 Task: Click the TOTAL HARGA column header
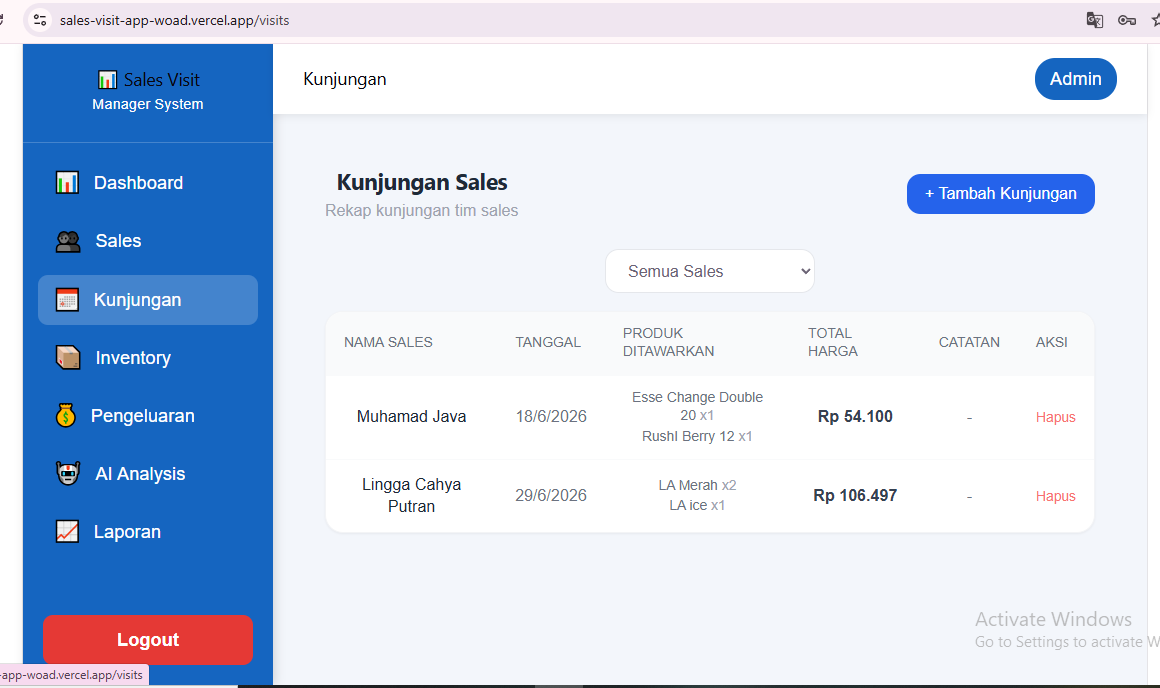[833, 343]
